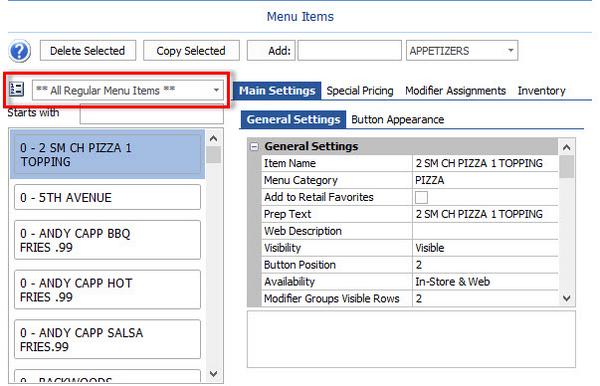Click the Item Name property label
The height and width of the screenshot is (386, 600).
pos(290,163)
